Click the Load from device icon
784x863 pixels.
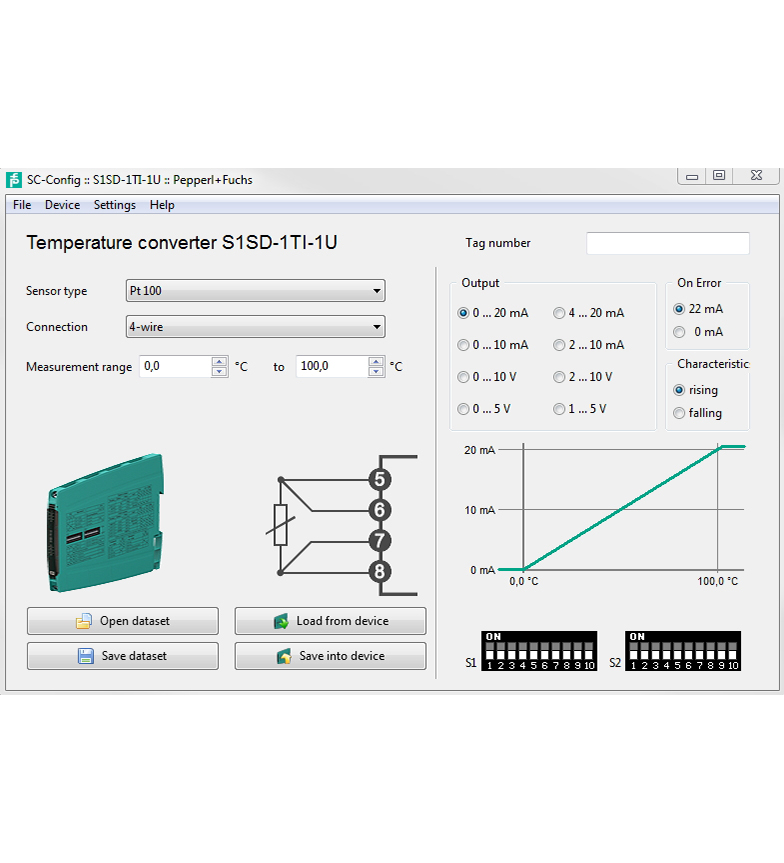(281, 621)
